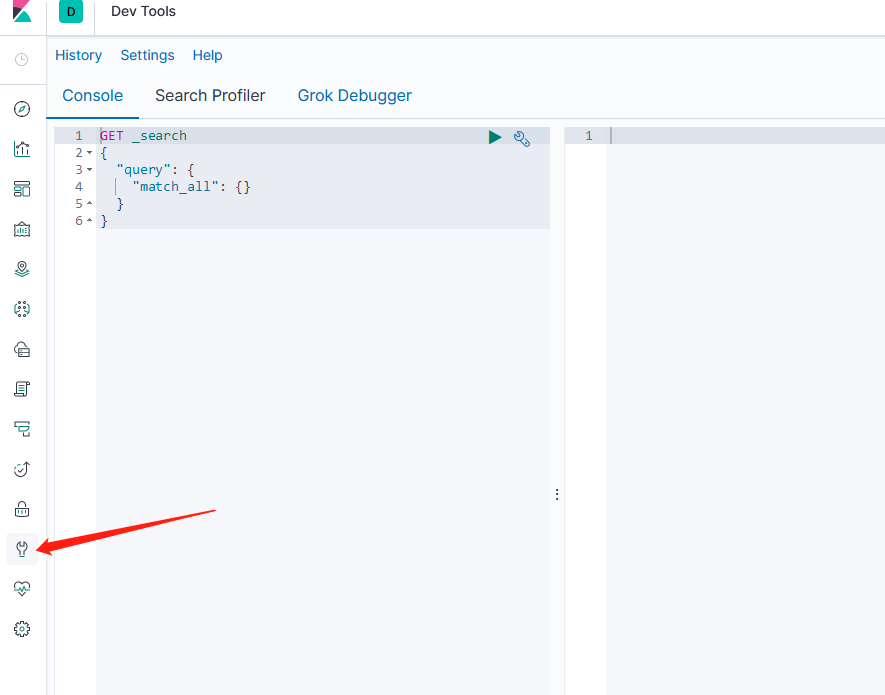Open Infrastructure icon in sidebar
Viewport: 885px width, 695px height.
pos(21,349)
